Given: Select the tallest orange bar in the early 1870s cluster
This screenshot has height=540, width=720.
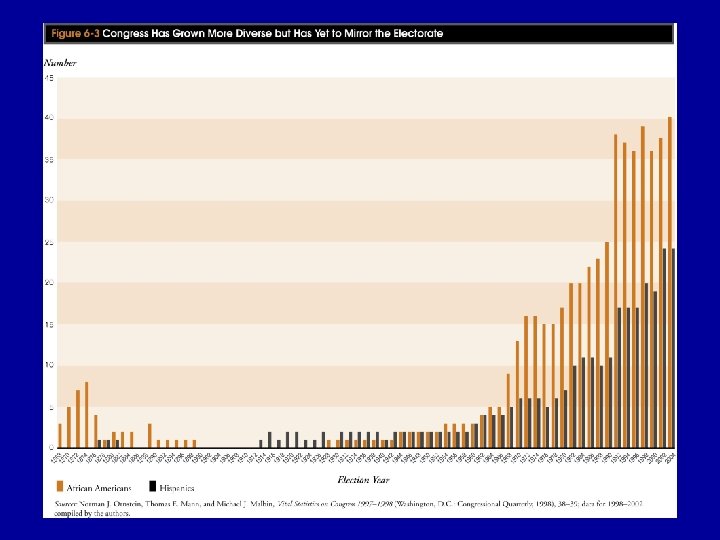Looking at the screenshot, I should click(x=86, y=415).
